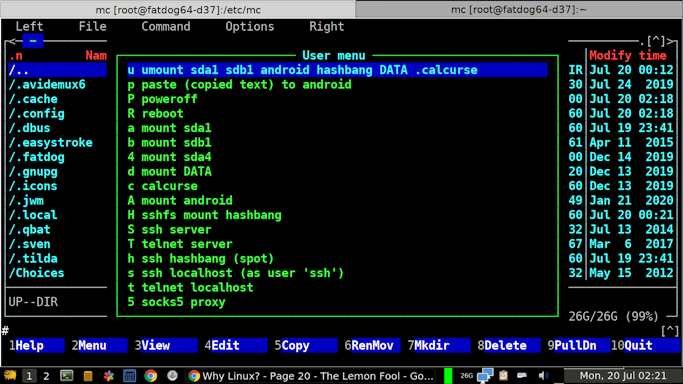Open the Left menu
The width and height of the screenshot is (683, 384).
click(29, 27)
